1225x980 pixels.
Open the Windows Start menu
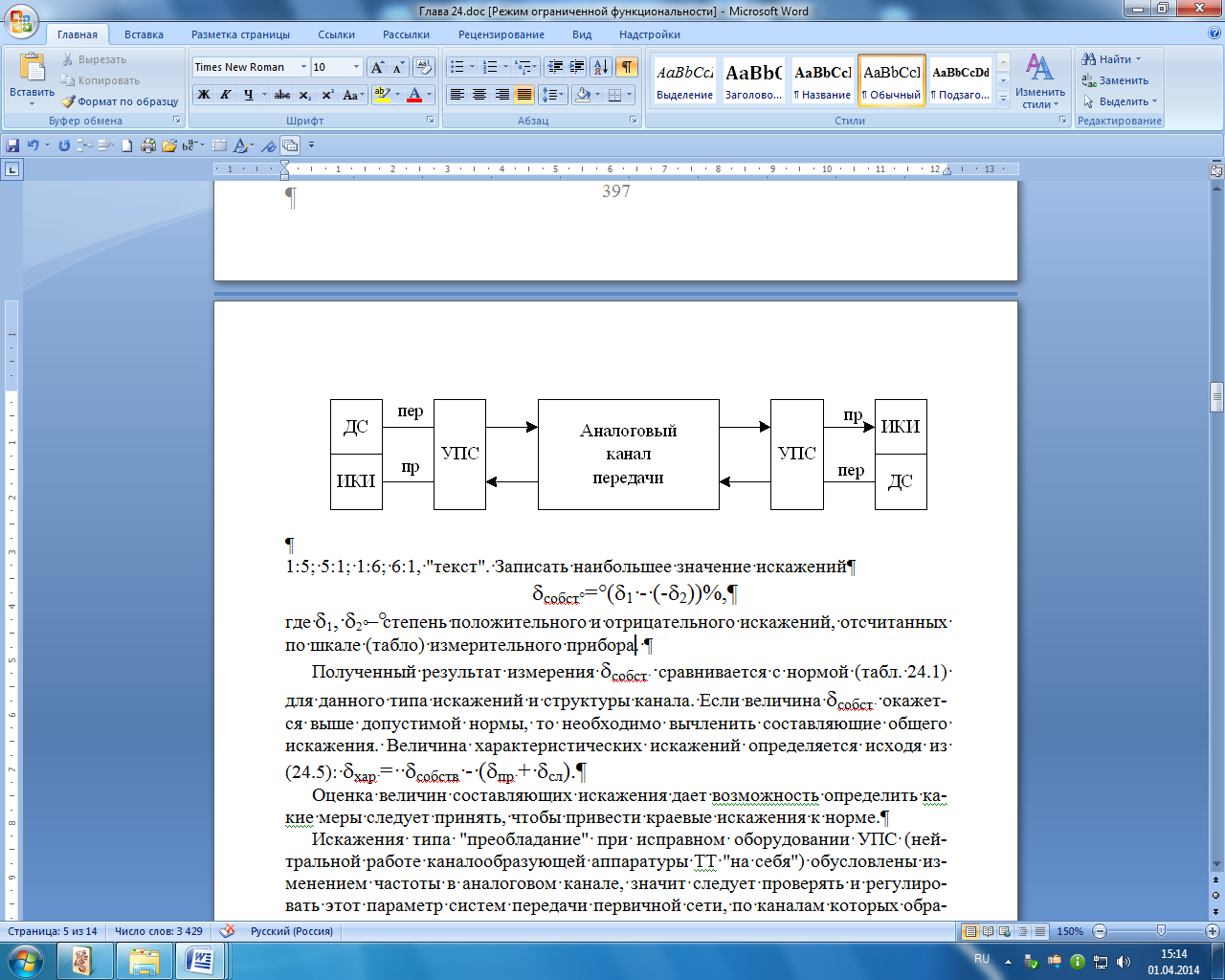click(x=26, y=961)
